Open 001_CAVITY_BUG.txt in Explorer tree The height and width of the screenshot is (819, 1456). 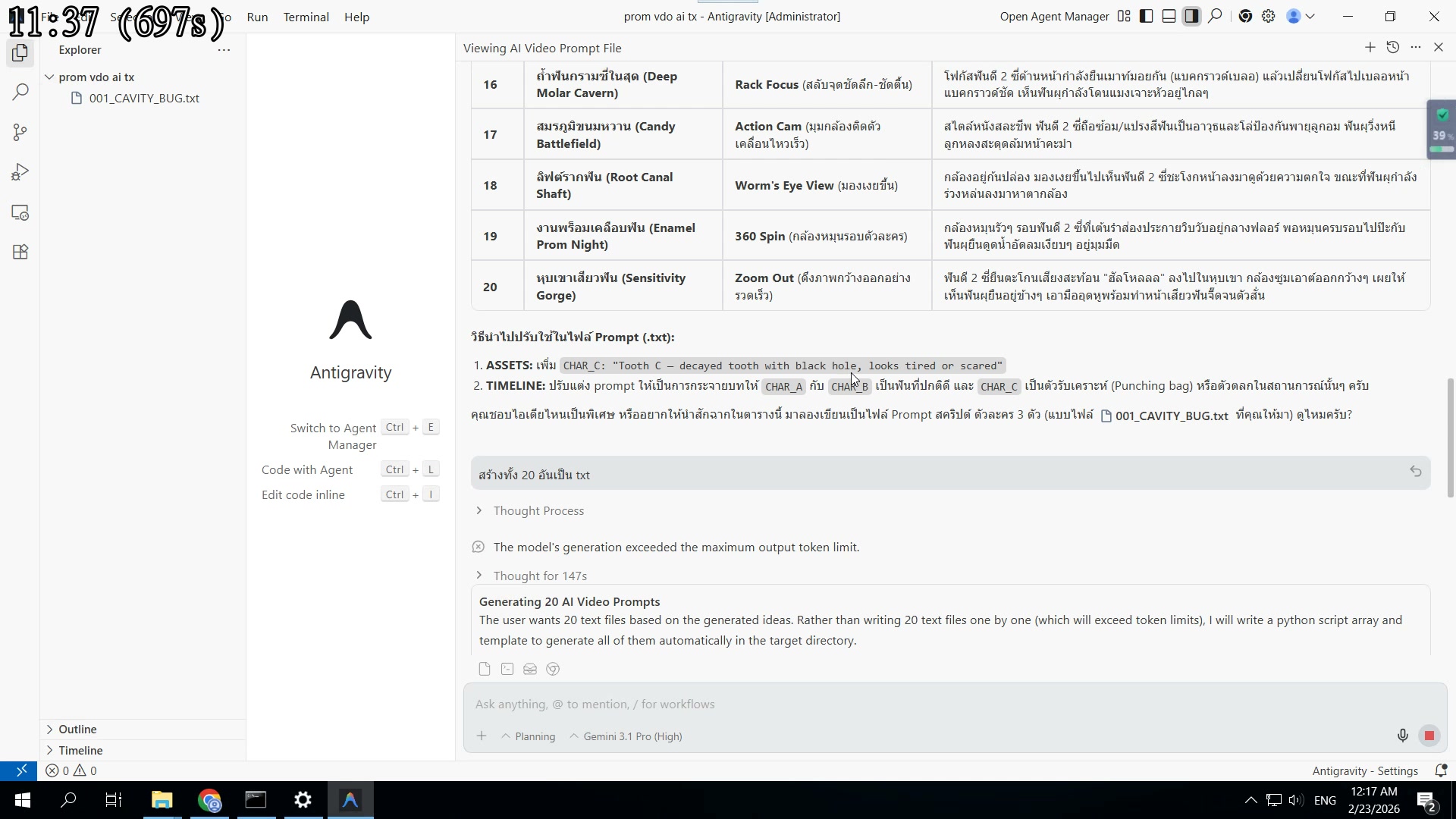point(143,99)
